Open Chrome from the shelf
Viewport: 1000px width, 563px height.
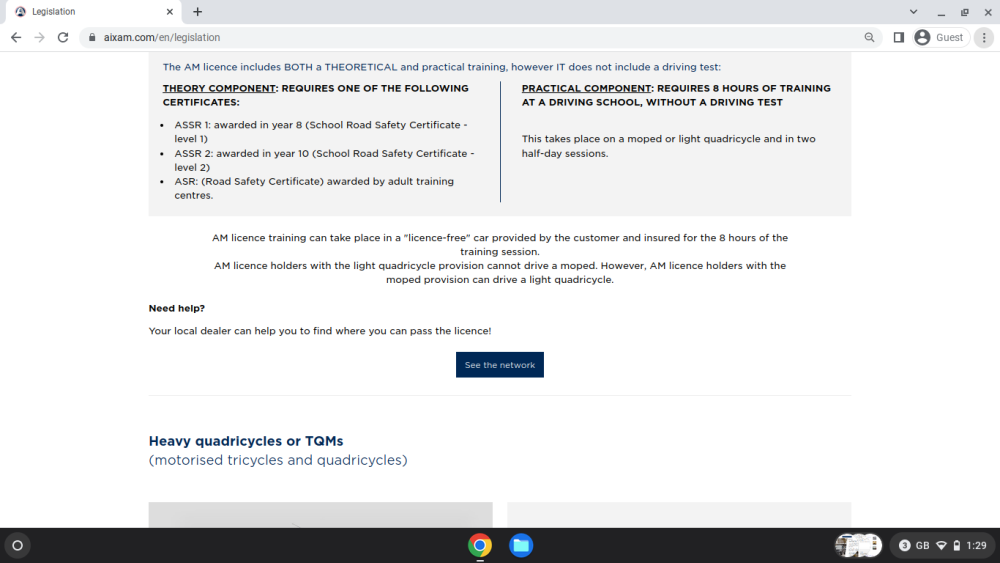pos(480,545)
